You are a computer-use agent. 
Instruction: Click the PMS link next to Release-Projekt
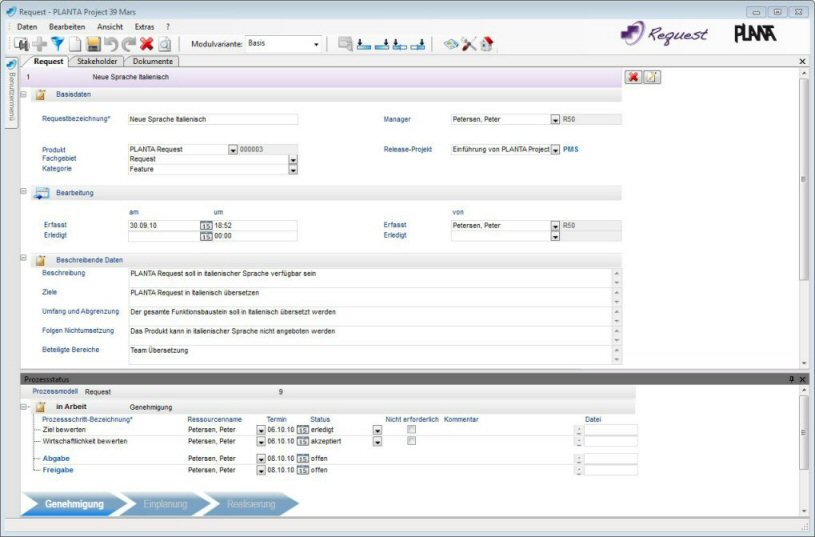pyautogui.click(x=571, y=149)
